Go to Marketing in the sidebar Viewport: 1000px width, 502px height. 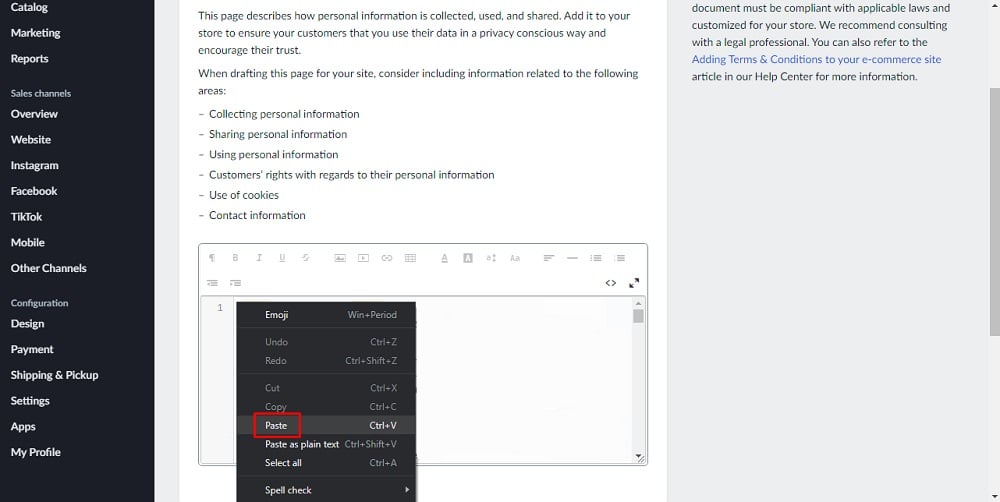[x=36, y=33]
